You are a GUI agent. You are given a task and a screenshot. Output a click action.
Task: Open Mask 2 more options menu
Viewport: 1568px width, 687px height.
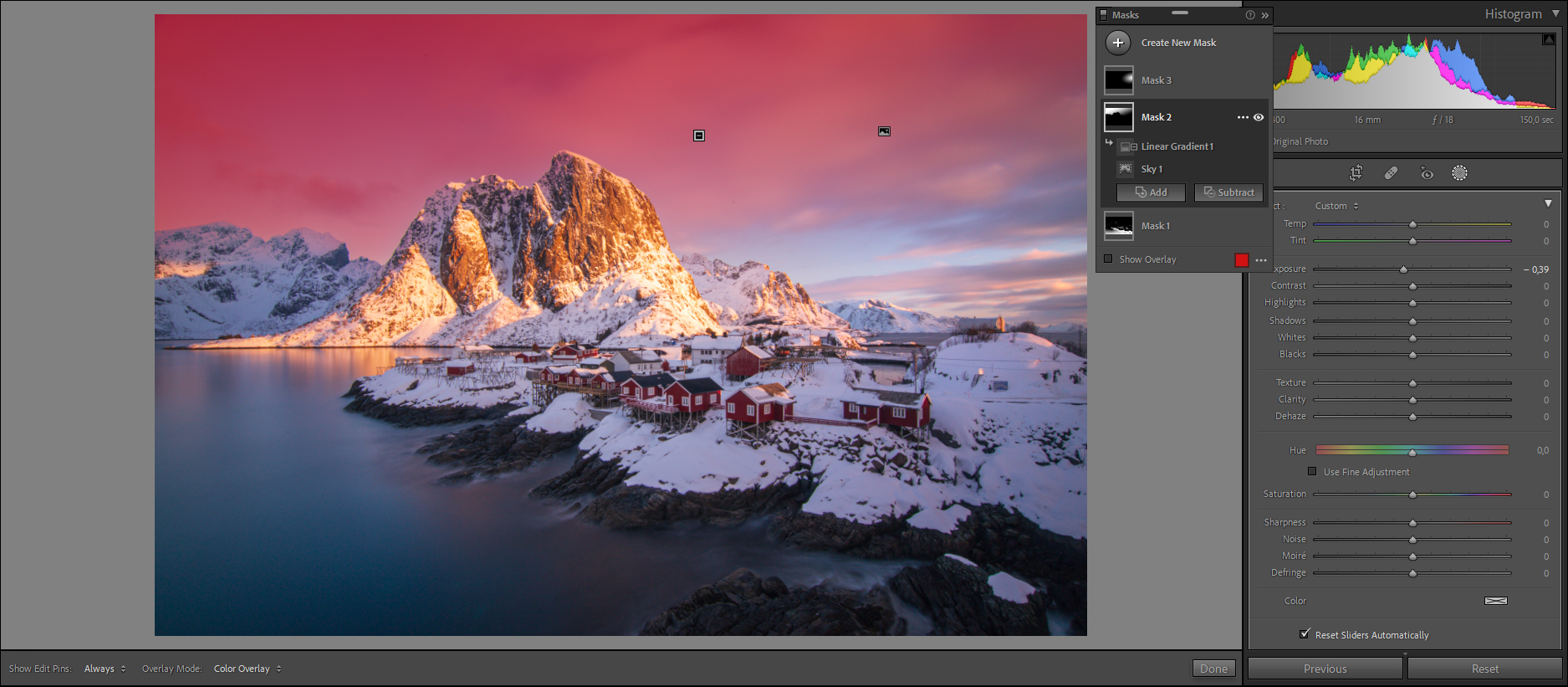(x=1243, y=117)
